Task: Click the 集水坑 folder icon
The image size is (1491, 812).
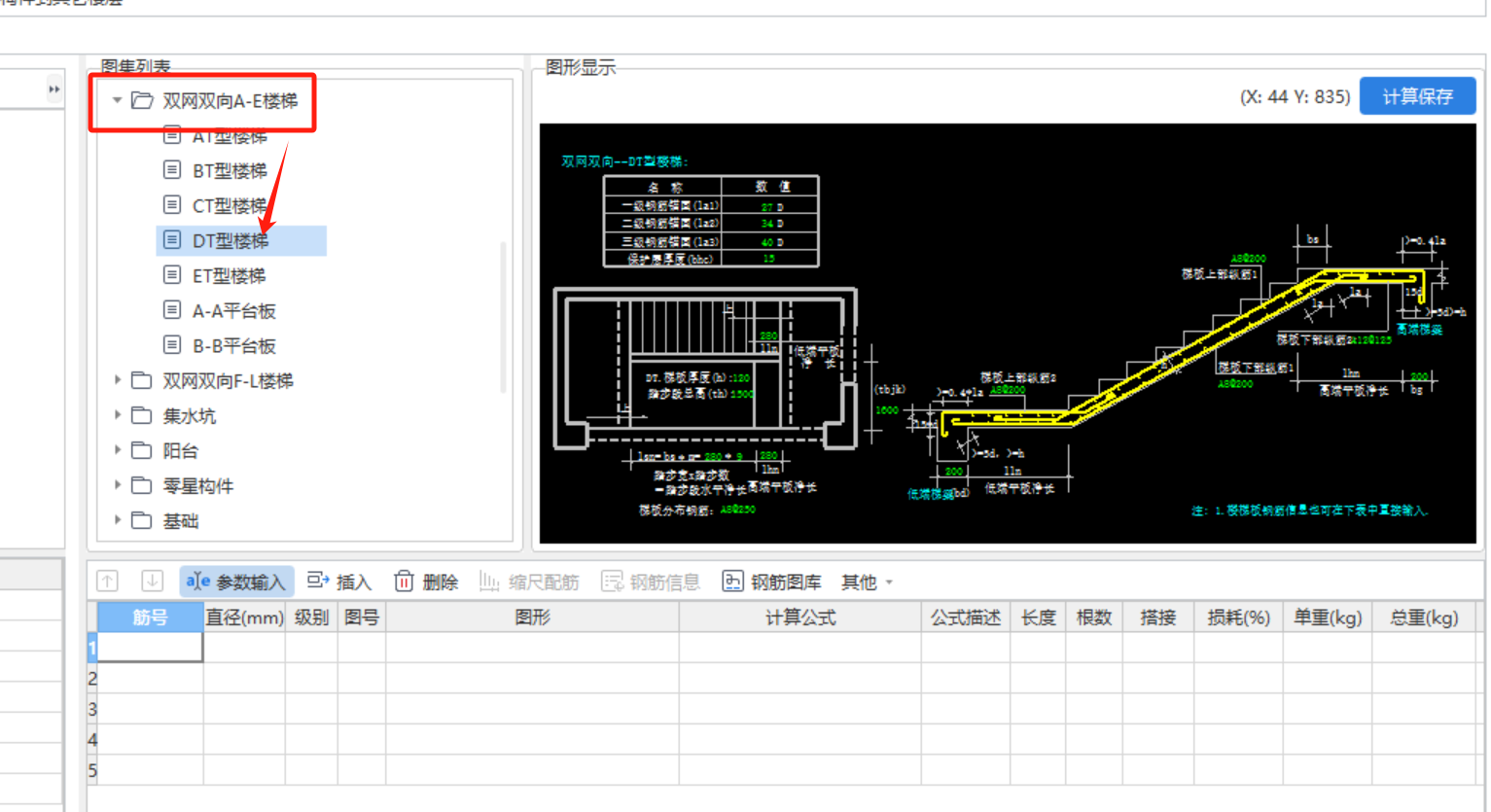Action: 142,415
